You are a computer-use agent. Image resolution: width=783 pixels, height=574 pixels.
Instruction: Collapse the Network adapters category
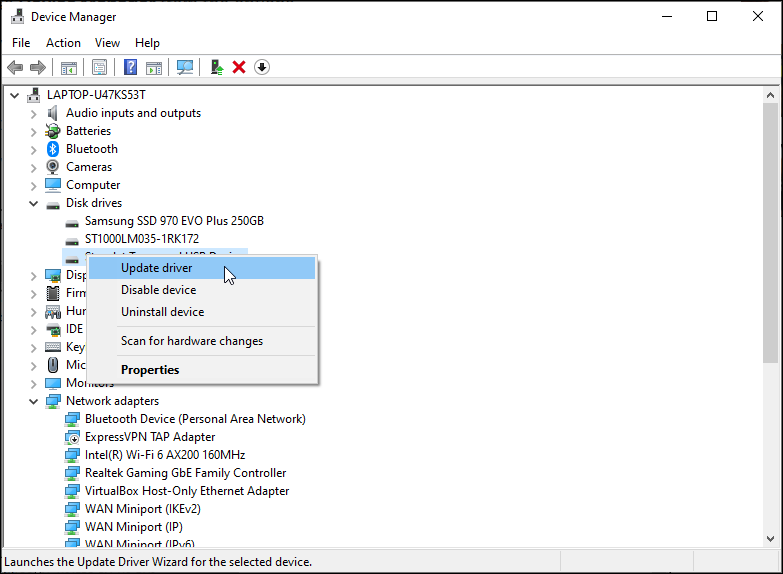pos(33,401)
